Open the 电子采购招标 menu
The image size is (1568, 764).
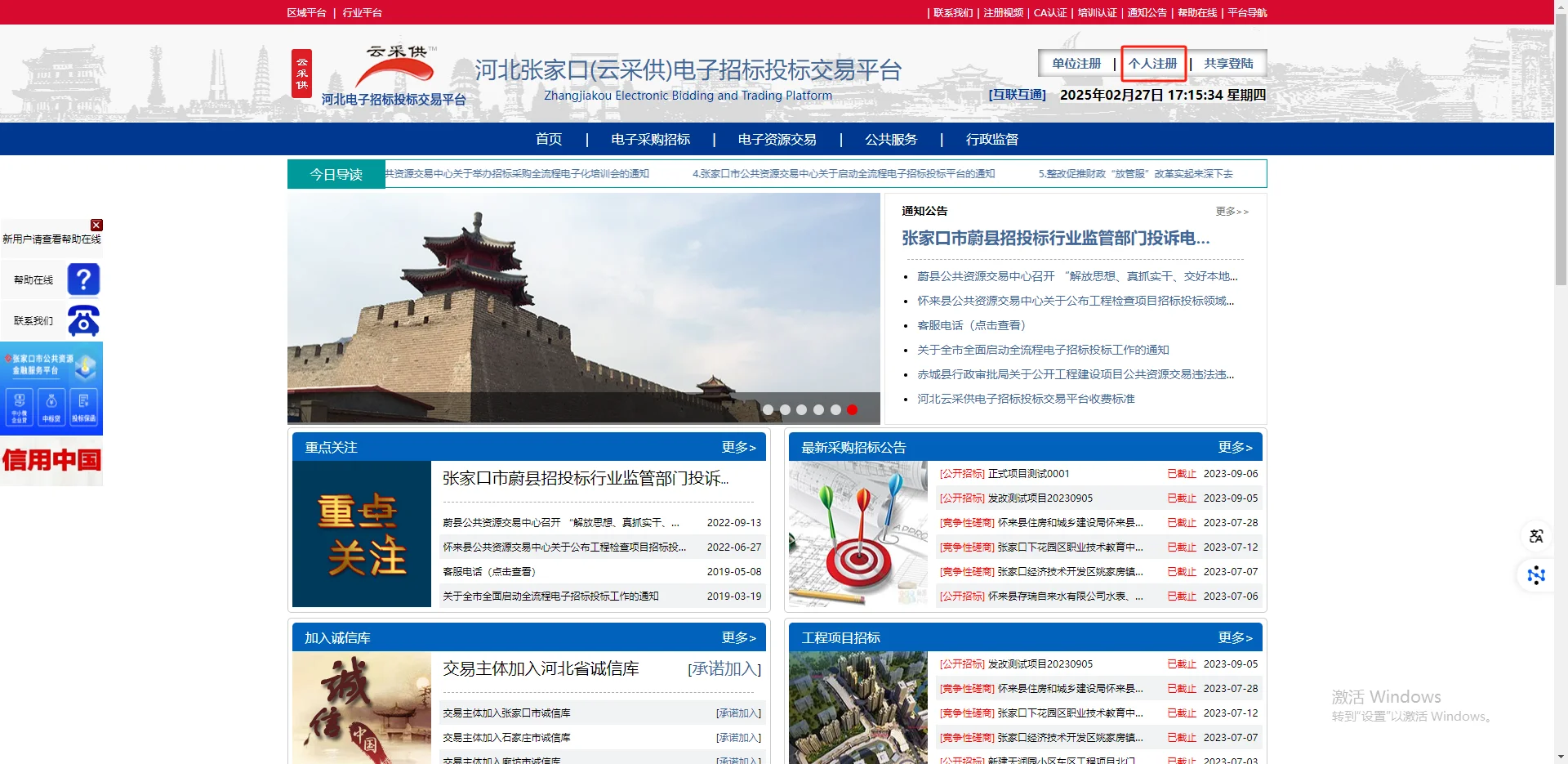point(649,139)
